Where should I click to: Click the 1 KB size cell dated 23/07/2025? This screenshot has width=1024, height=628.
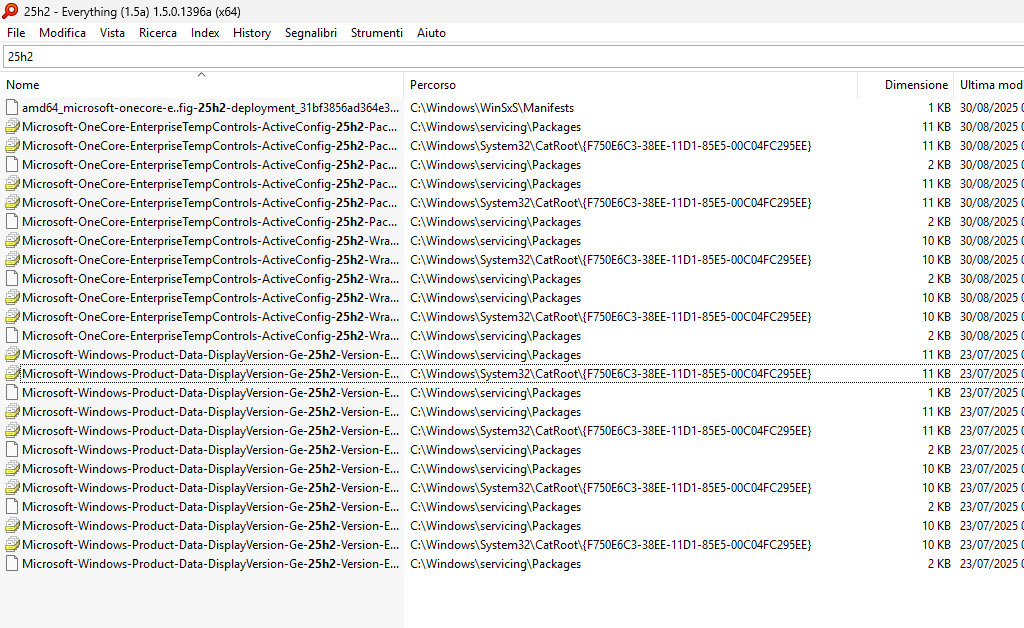[x=939, y=393]
